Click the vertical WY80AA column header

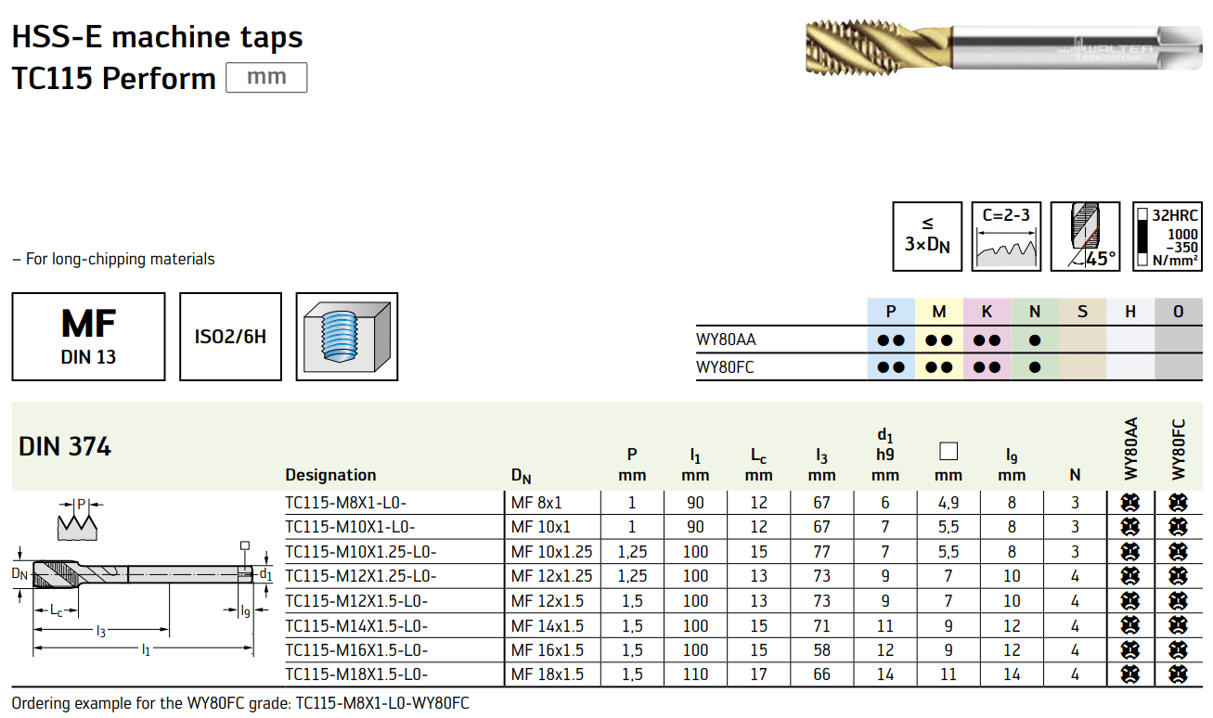1131,448
